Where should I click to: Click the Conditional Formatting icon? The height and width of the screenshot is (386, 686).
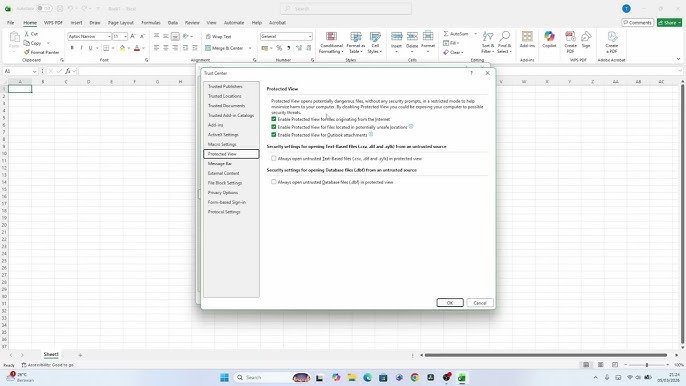[x=331, y=37]
